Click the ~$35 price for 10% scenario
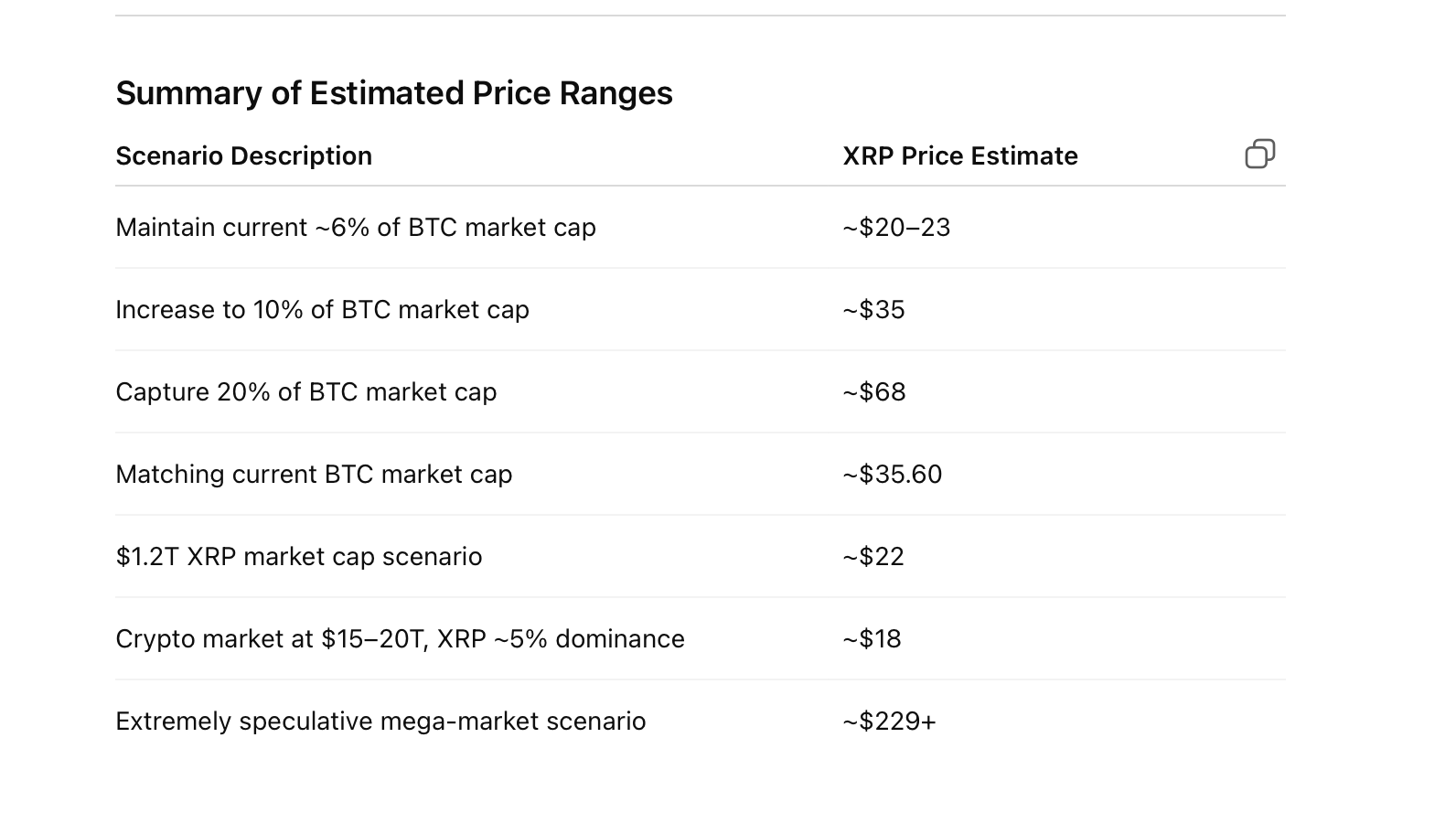Viewport: 1456px width, 834px height. pyautogui.click(x=873, y=310)
